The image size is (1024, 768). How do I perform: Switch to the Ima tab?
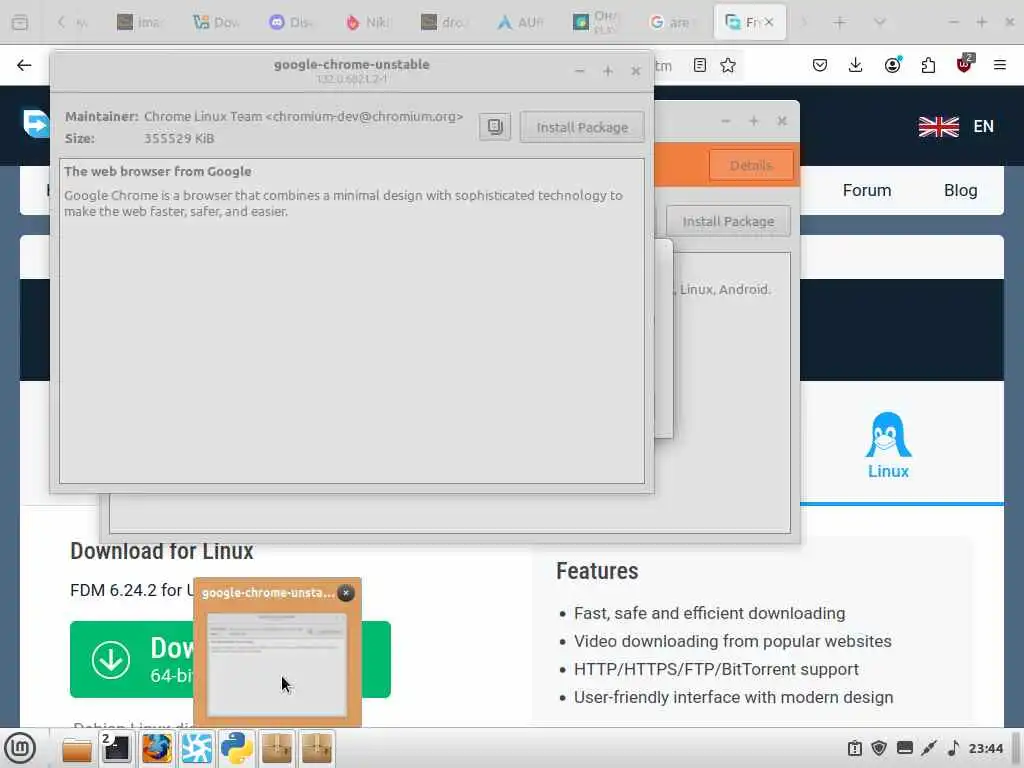tap(138, 22)
